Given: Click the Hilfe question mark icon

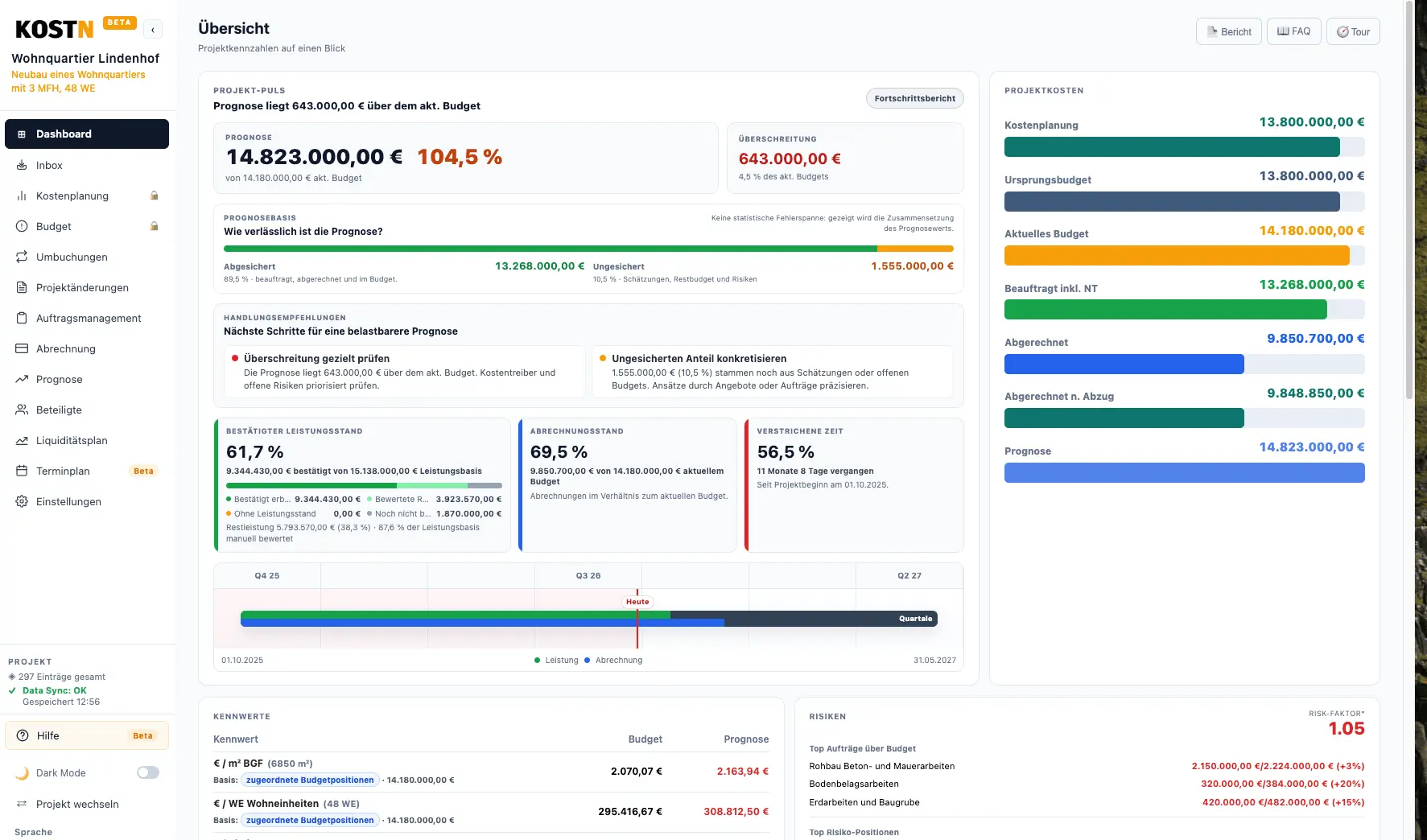Looking at the screenshot, I should click(x=23, y=735).
